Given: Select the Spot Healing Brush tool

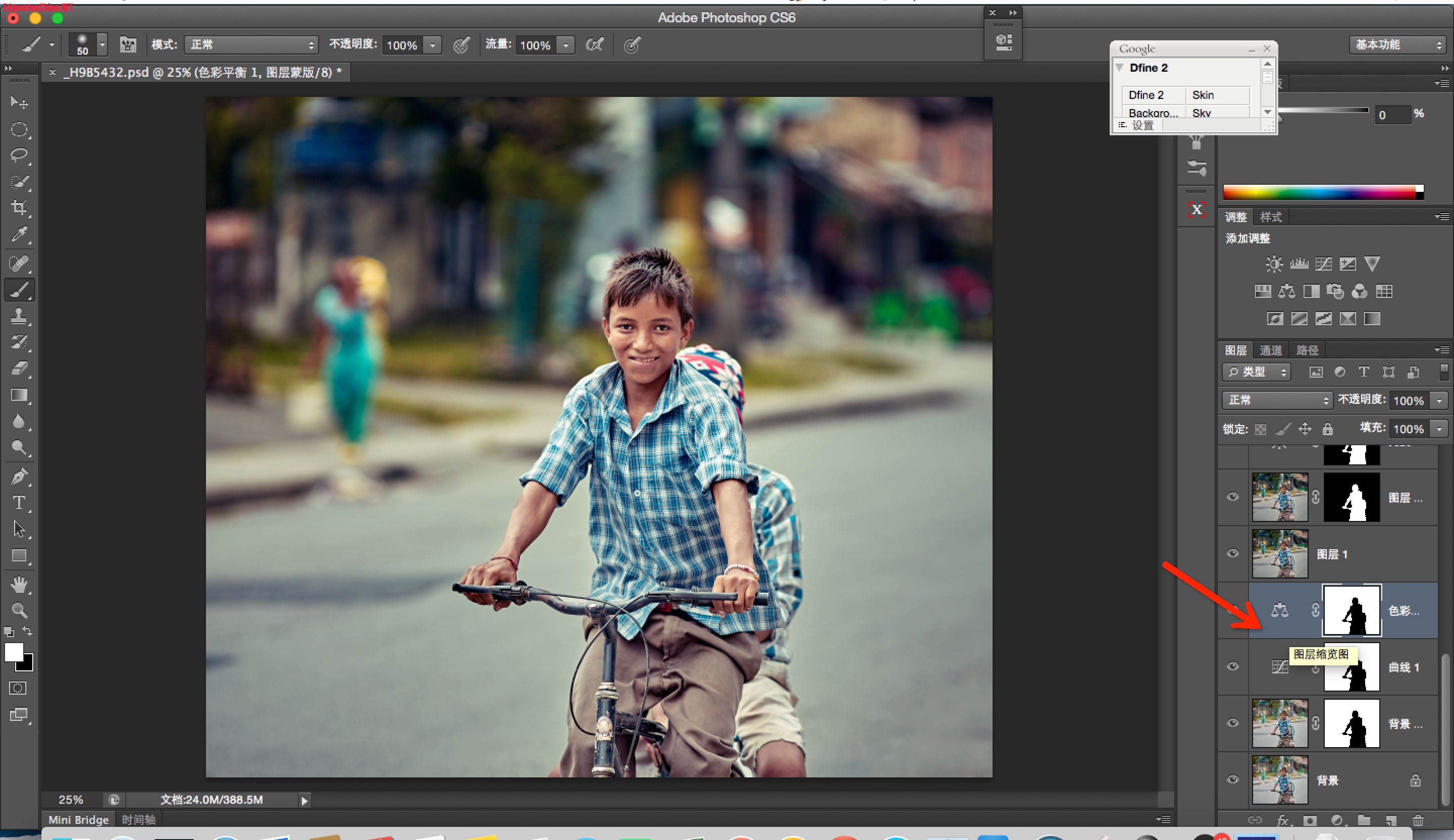Looking at the screenshot, I should (19, 264).
